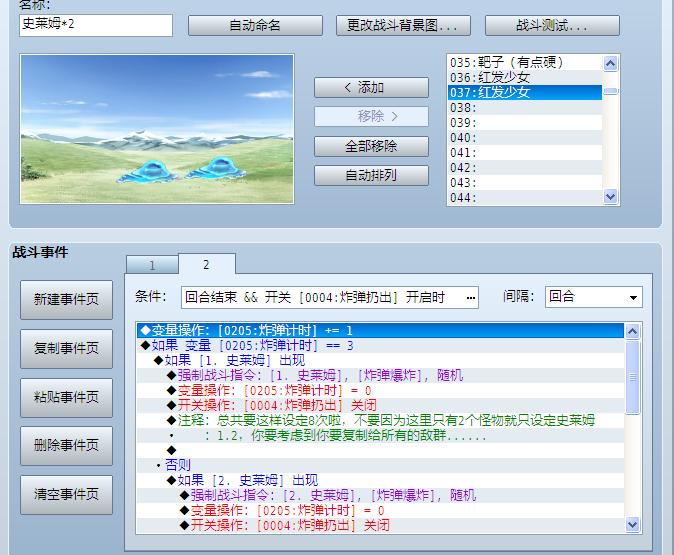Select empty enemy slot 038
Screen dimensions: 674x555
[525, 107]
